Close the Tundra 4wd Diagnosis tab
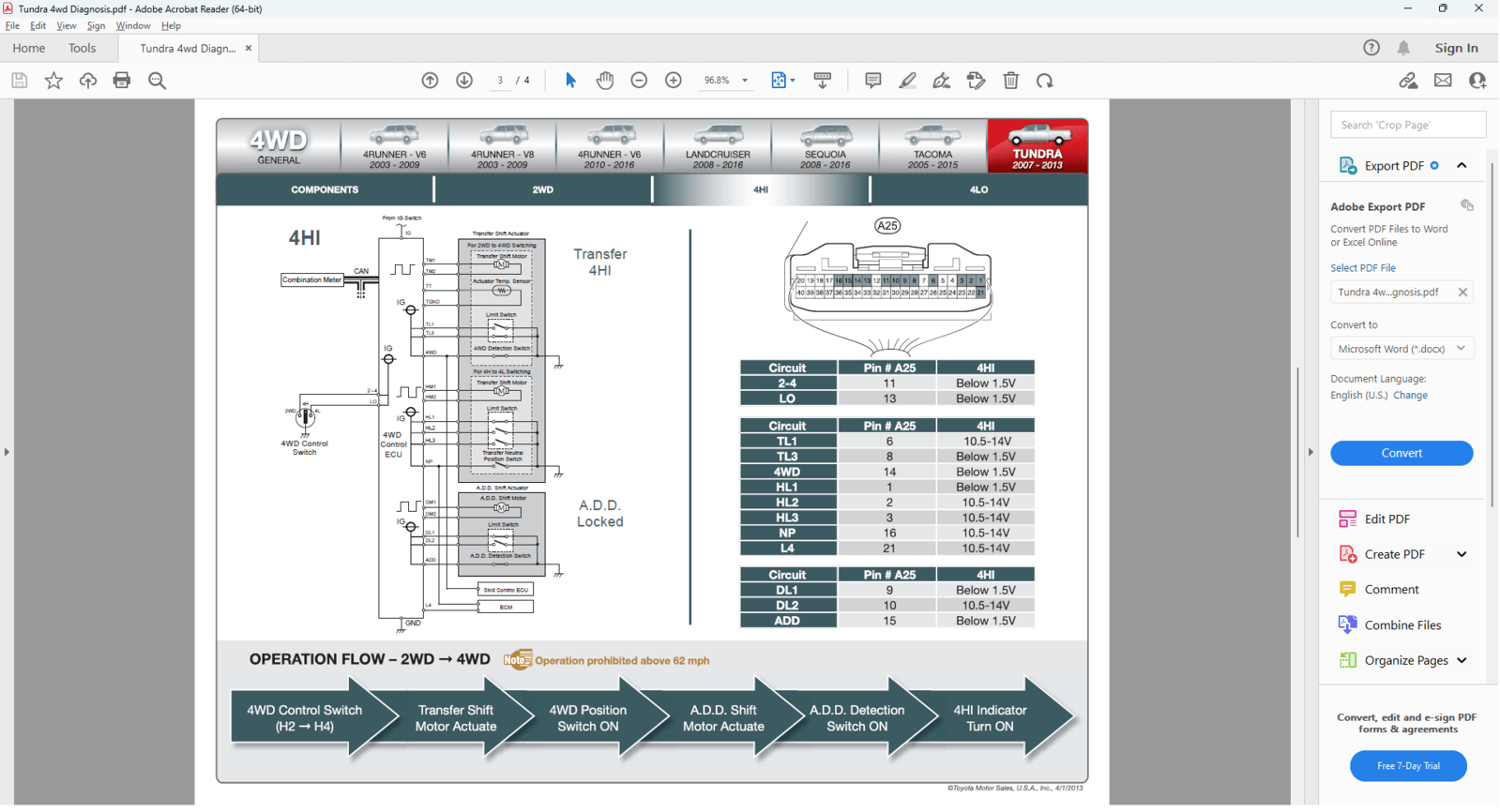The height and width of the screenshot is (812, 1500). 249,48
